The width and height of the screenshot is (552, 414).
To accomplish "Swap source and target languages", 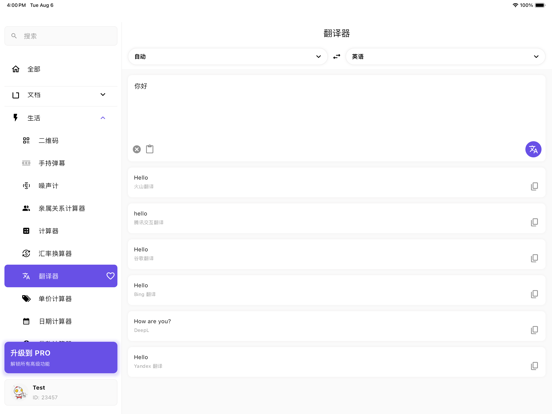I will coord(337,56).
